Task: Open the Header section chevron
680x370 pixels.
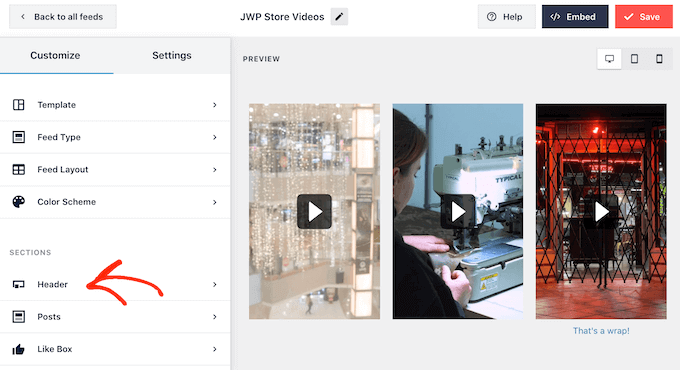Action: (x=215, y=285)
